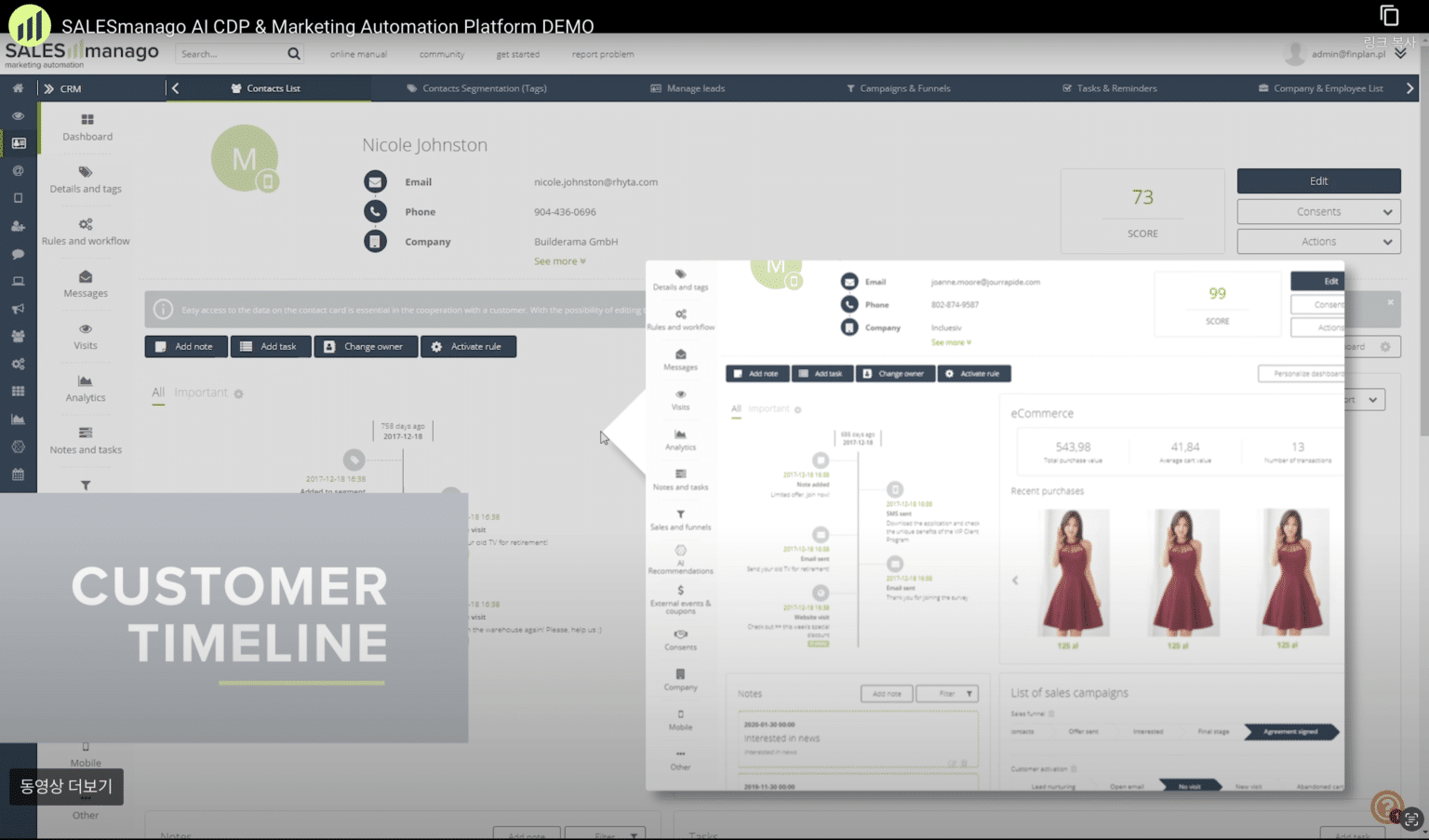Viewport: 1429px width, 840px height.
Task: Click the 동영상 더보기 button
Action: [x=66, y=786]
